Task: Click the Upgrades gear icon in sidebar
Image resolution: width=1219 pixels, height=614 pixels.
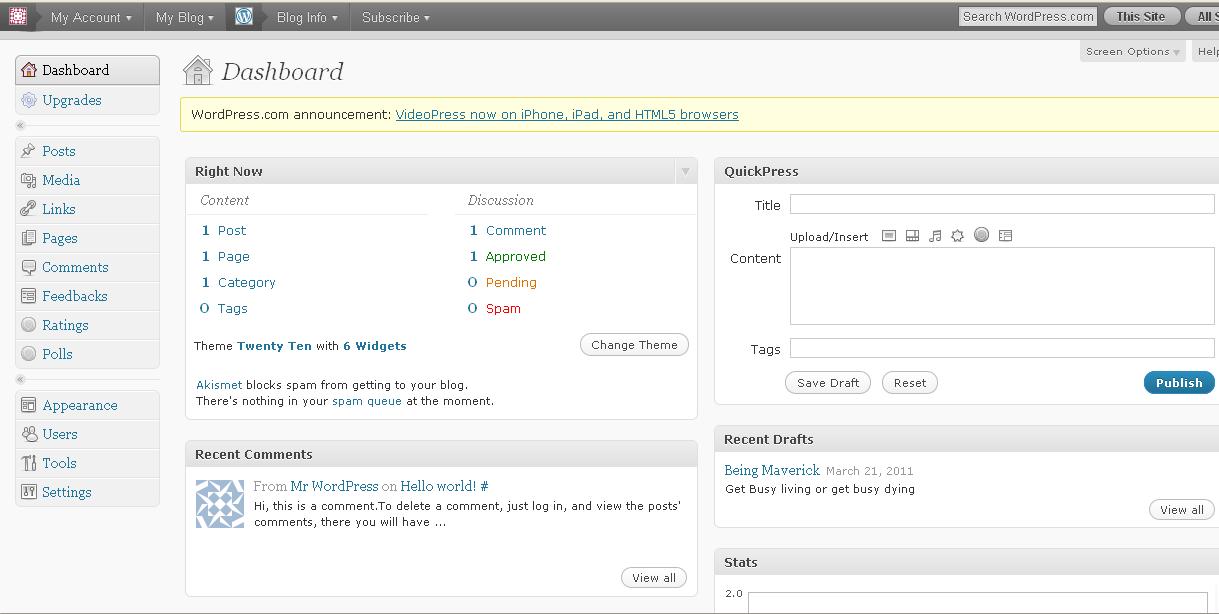Action: pyautogui.click(x=29, y=100)
